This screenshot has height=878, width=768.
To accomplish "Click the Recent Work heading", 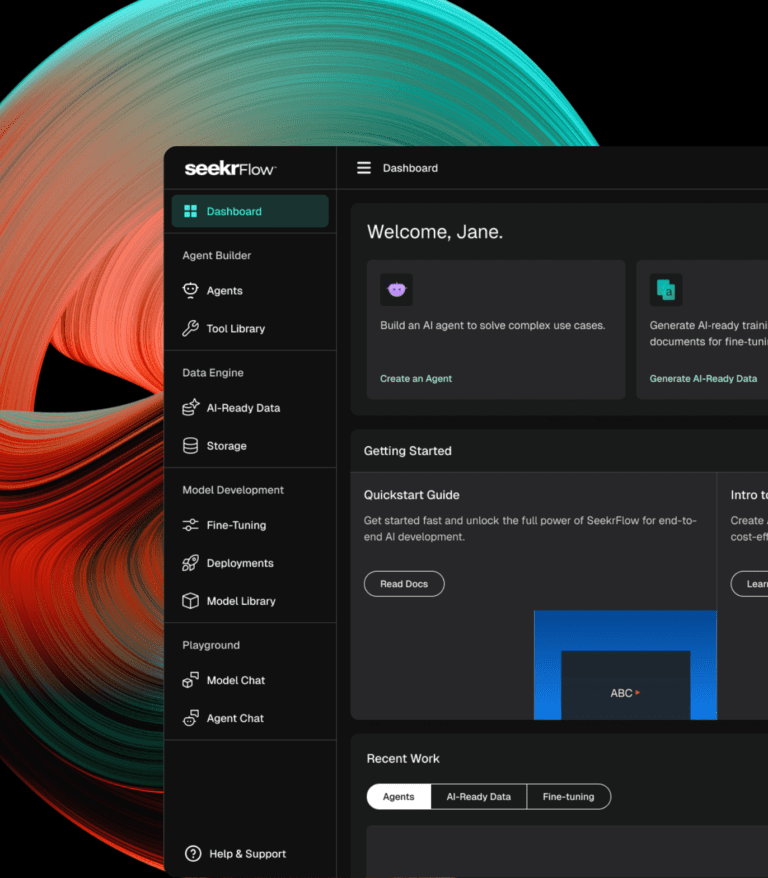I will pyautogui.click(x=403, y=759).
